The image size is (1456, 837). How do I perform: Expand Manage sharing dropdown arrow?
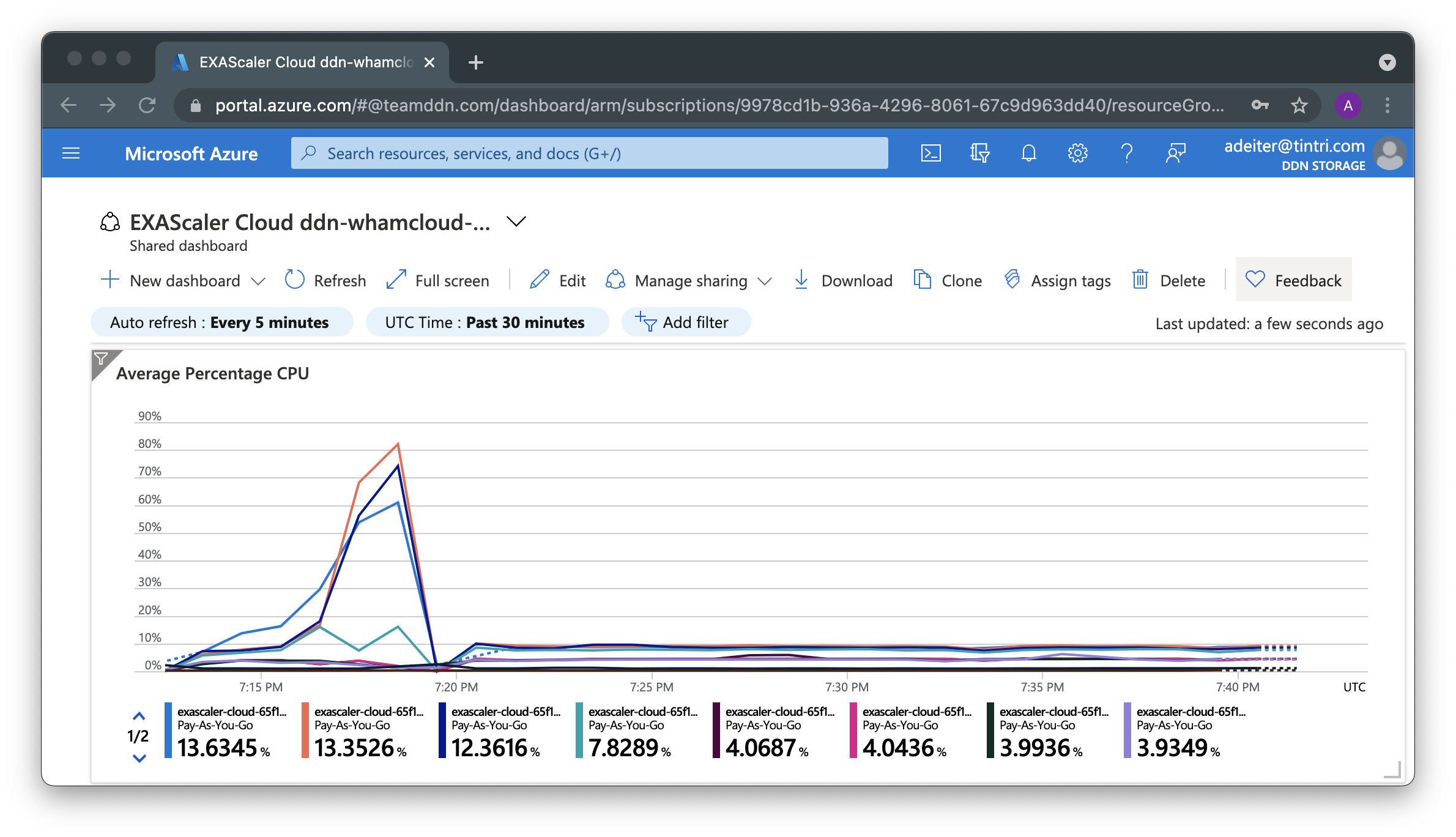click(x=765, y=281)
